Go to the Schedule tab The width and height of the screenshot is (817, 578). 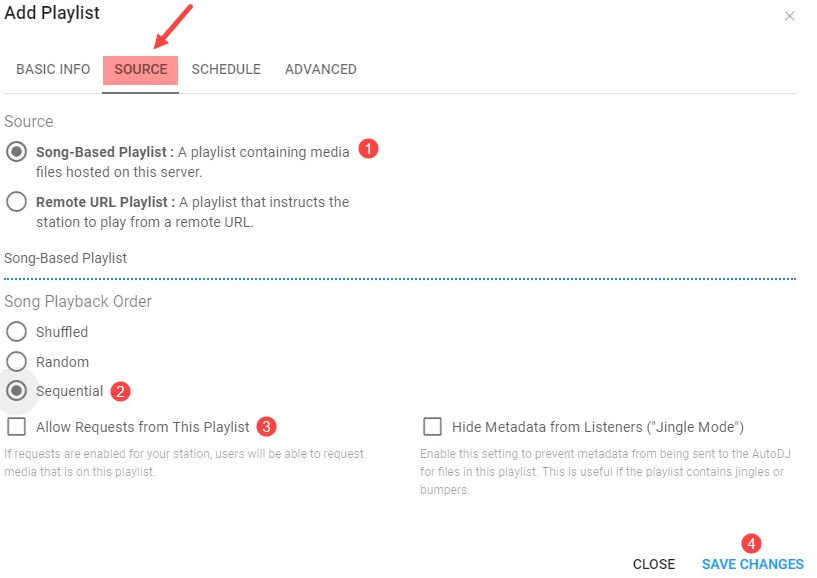pyautogui.click(x=226, y=69)
